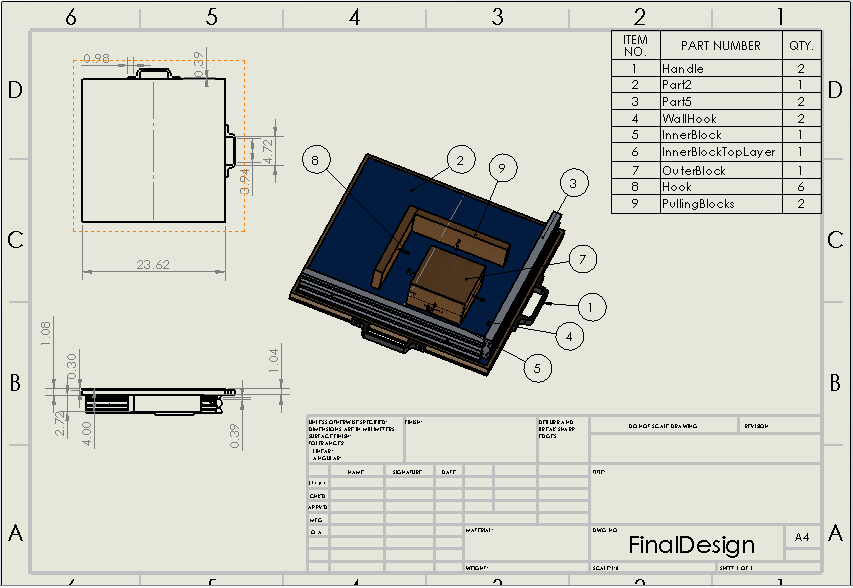Select the 4.00 dimension below the side view
The height and width of the screenshot is (588, 853).
tap(87, 434)
